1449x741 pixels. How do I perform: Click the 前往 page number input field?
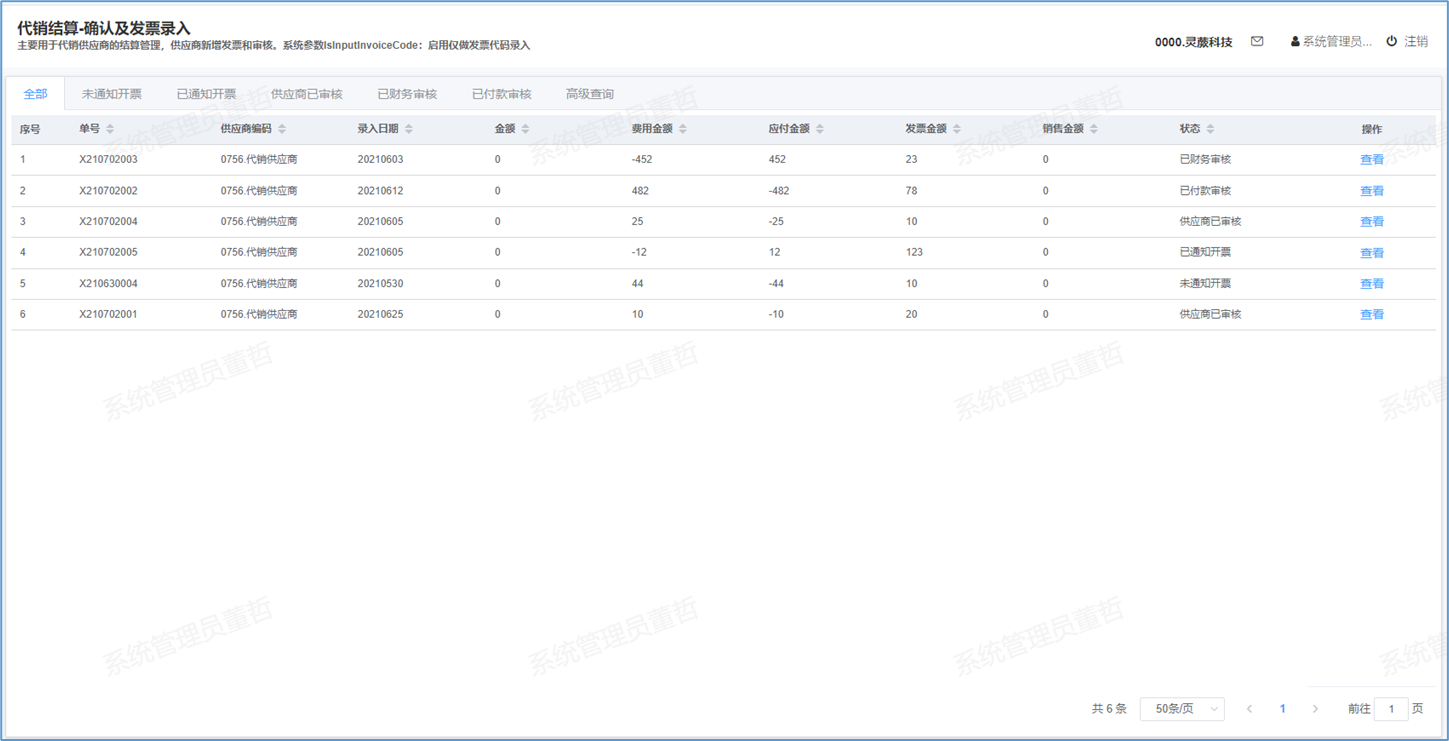pos(1391,709)
